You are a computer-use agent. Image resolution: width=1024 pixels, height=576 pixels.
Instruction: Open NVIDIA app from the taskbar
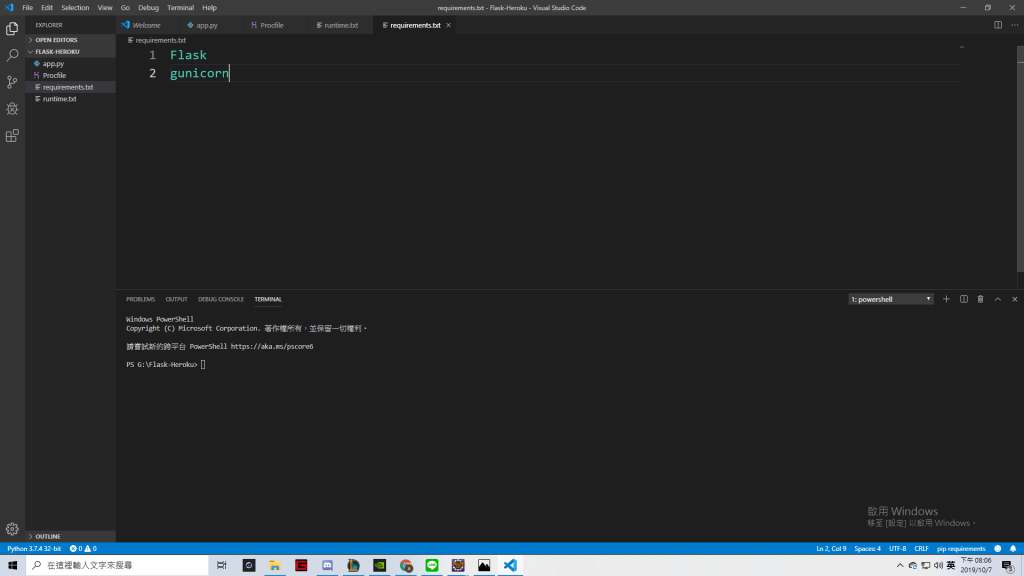click(379, 565)
